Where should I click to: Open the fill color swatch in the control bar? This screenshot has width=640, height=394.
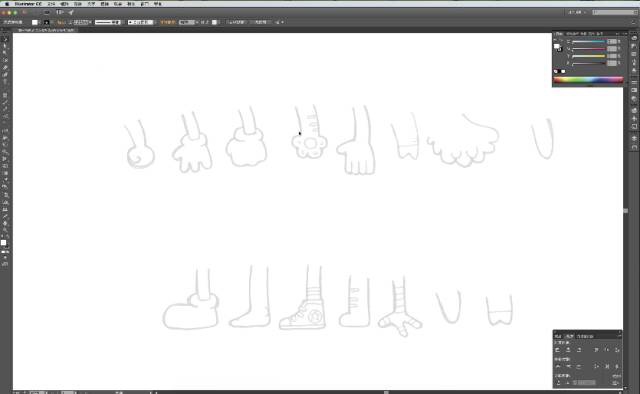tap(35, 22)
